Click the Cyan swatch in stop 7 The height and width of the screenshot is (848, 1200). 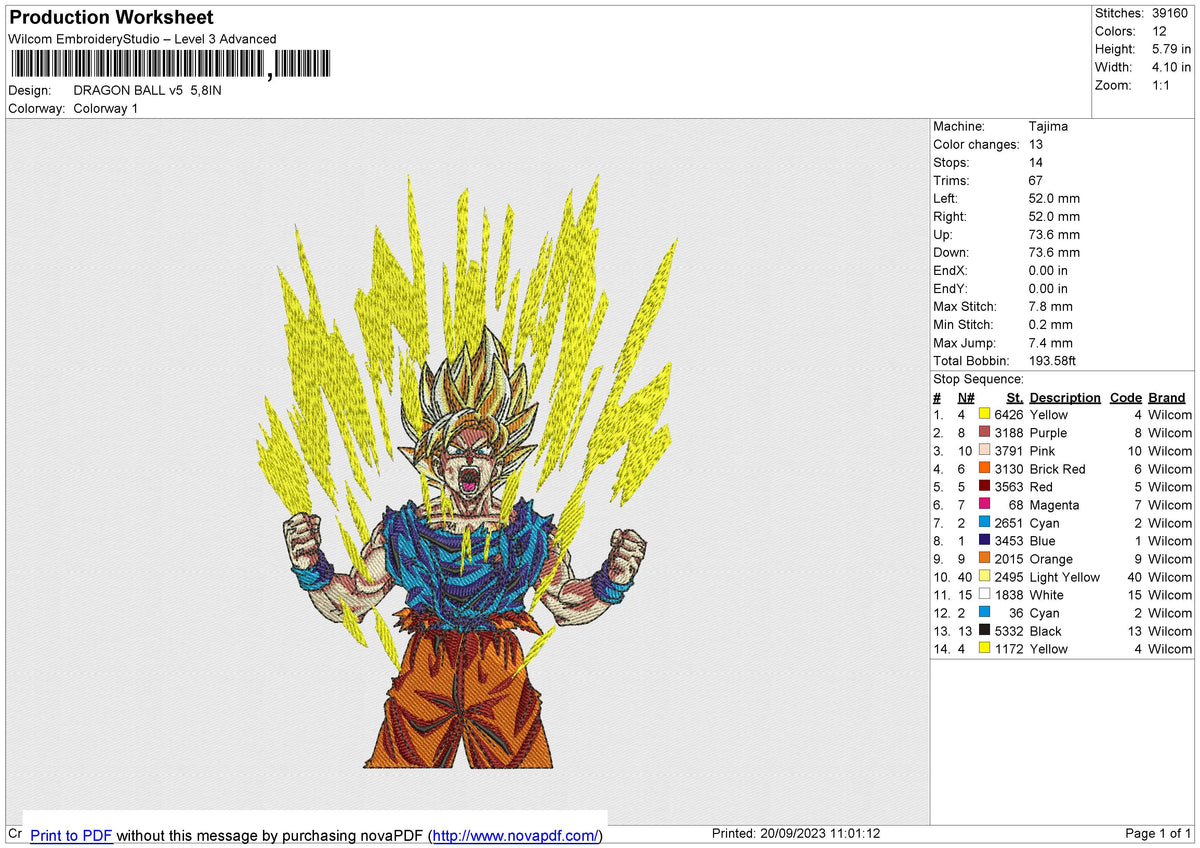click(985, 523)
